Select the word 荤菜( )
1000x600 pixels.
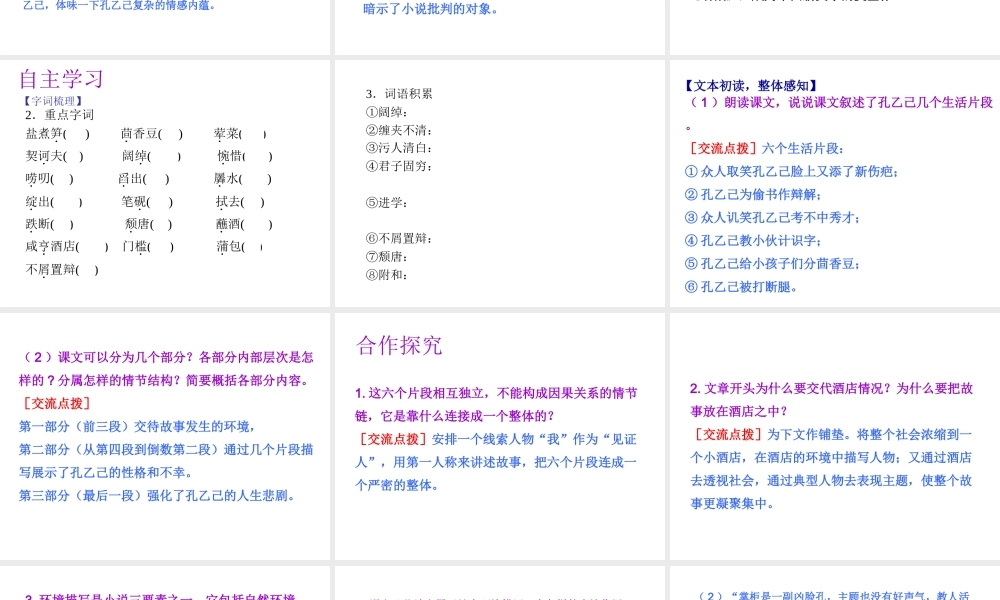coord(240,134)
